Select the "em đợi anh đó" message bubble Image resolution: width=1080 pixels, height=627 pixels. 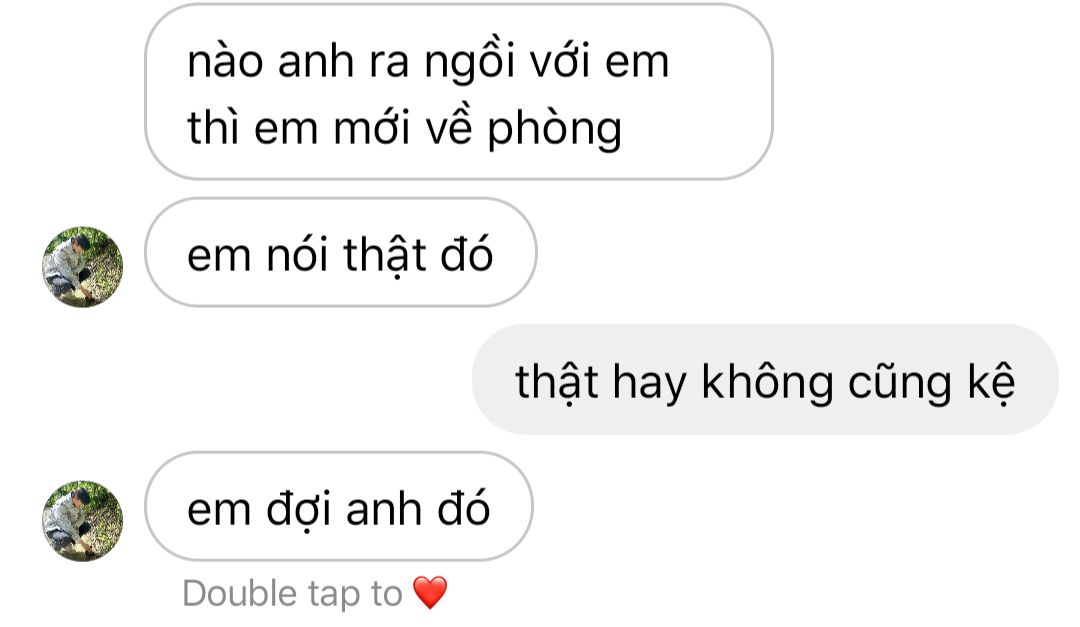[x=339, y=506]
